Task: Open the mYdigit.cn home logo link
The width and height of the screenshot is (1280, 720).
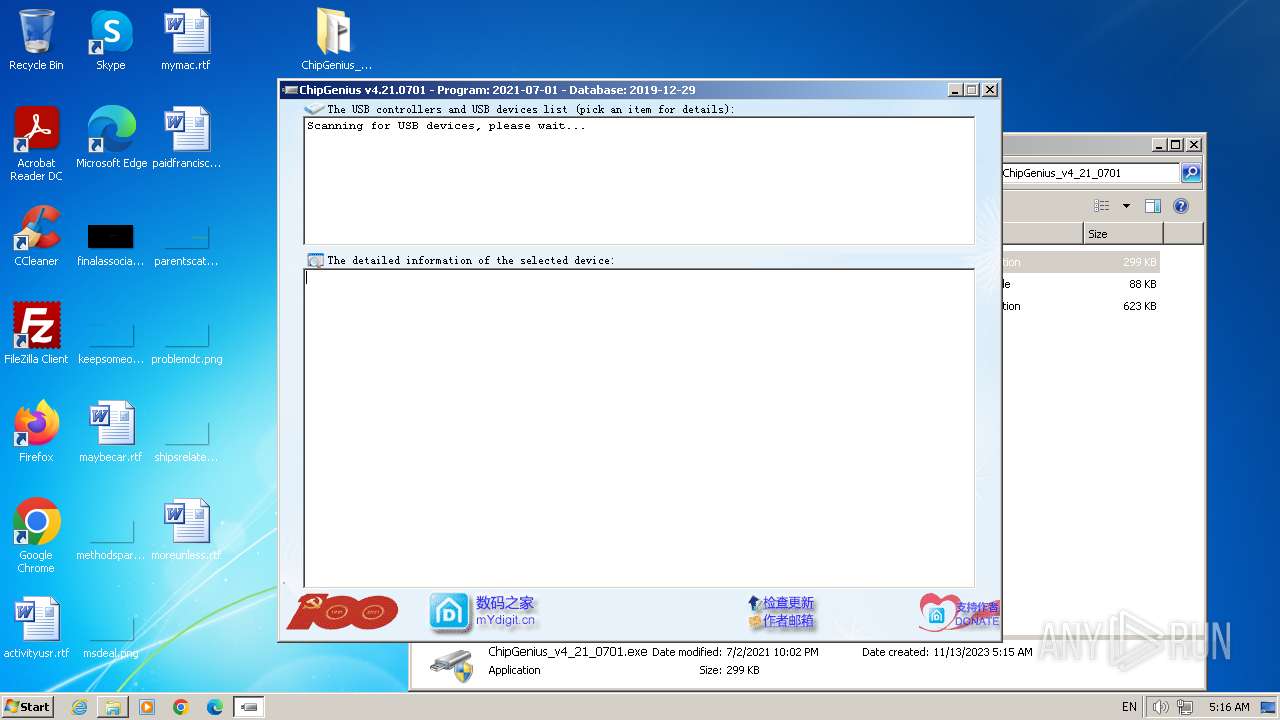Action: (449, 612)
